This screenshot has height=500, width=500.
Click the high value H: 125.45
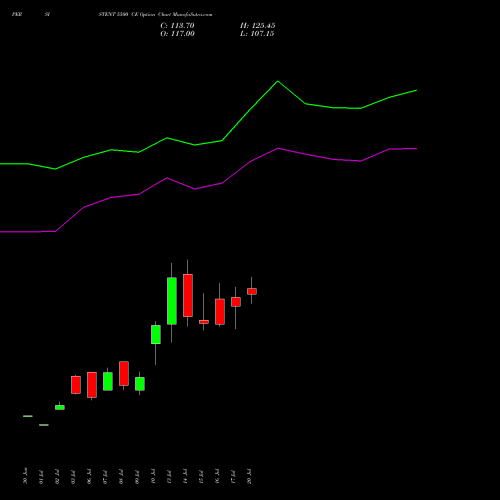[257, 26]
